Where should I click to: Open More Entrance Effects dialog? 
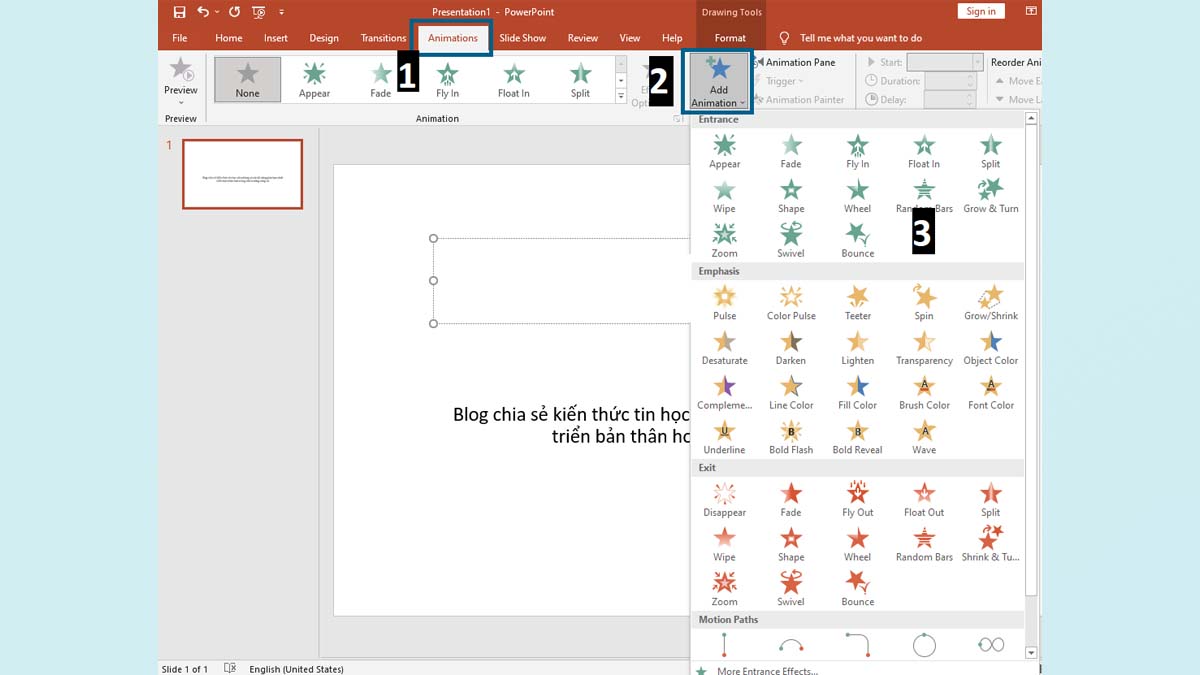pos(769,670)
